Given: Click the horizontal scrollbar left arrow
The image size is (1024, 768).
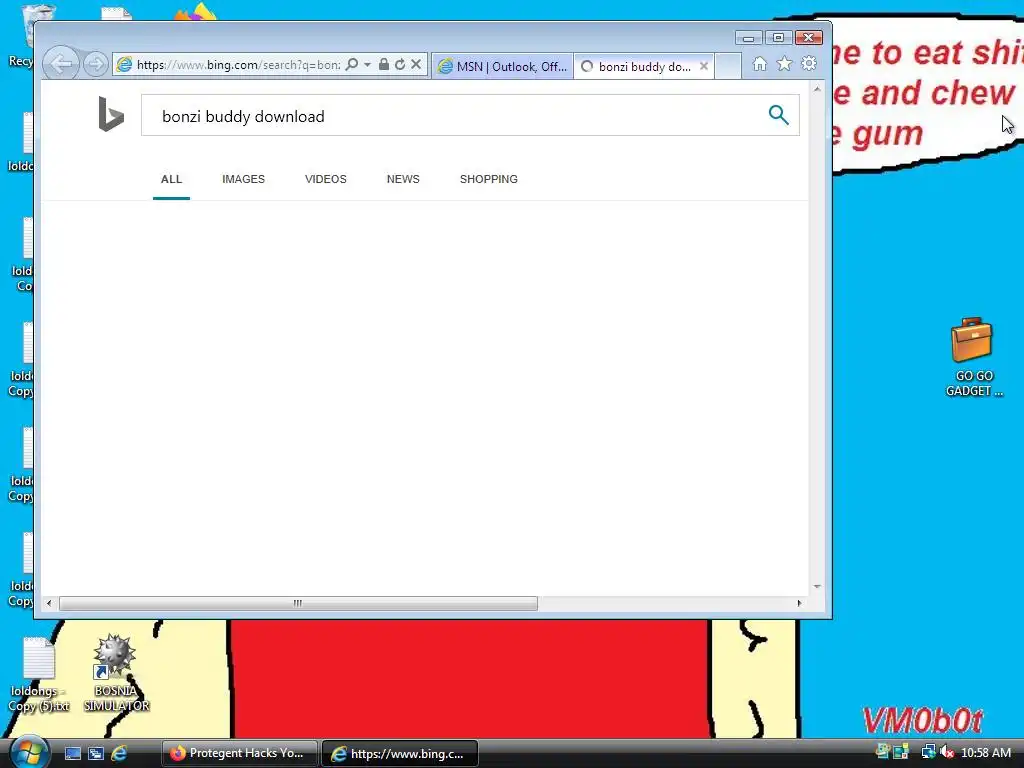Looking at the screenshot, I should pos(49,603).
